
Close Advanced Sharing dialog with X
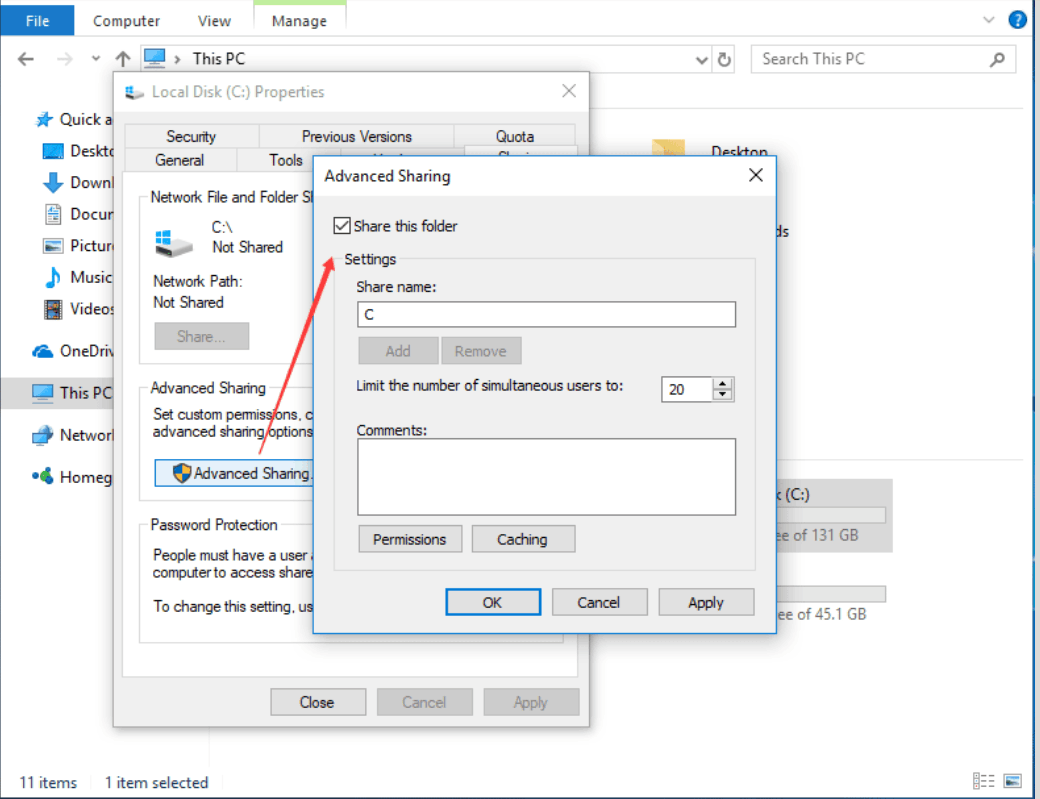click(x=755, y=175)
